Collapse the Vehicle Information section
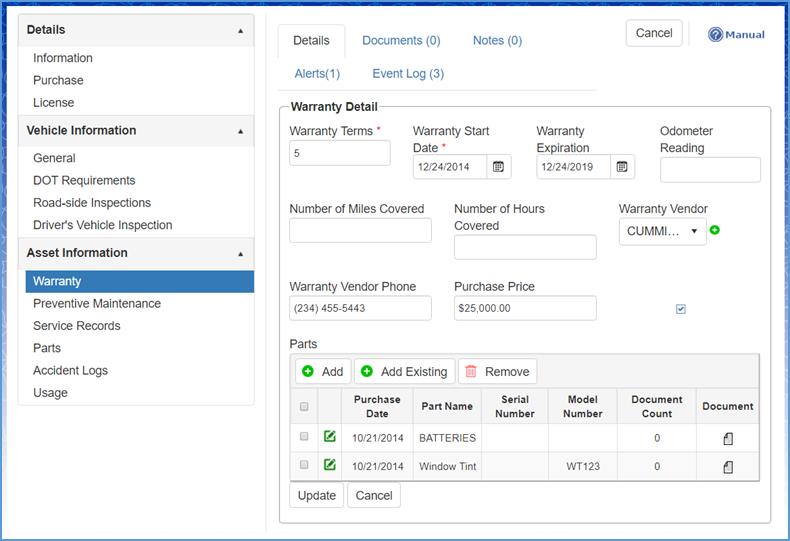This screenshot has width=790, height=541. coord(240,131)
